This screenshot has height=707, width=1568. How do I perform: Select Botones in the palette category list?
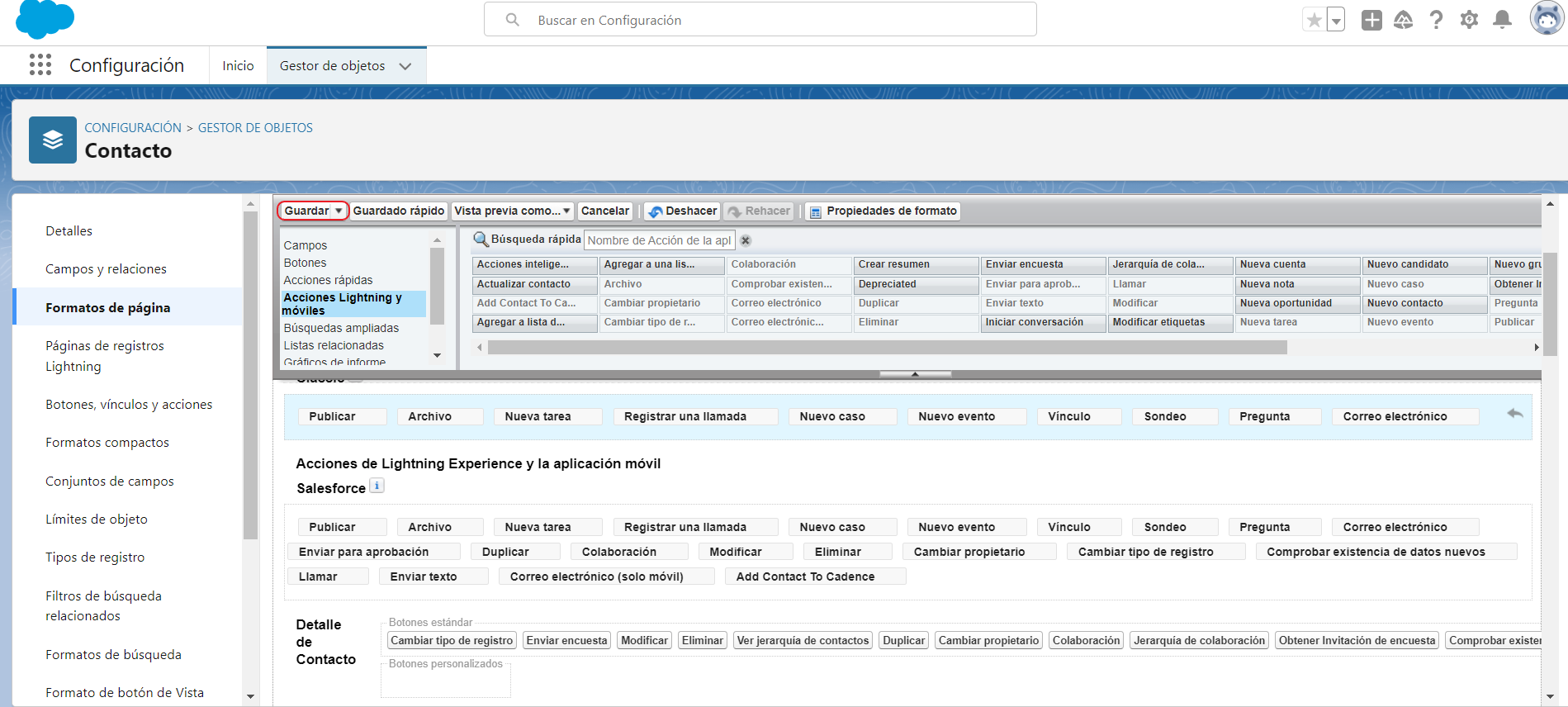[305, 263]
